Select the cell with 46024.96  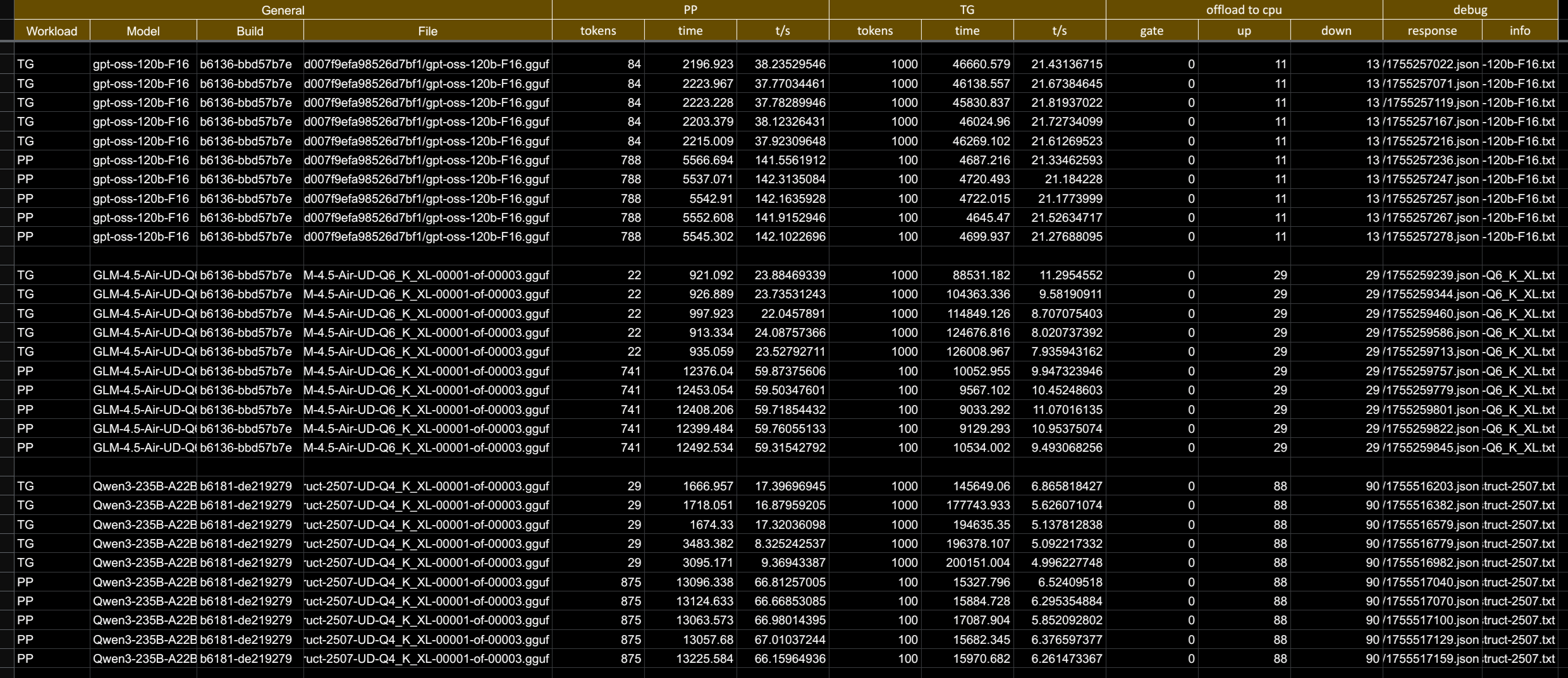click(967, 122)
